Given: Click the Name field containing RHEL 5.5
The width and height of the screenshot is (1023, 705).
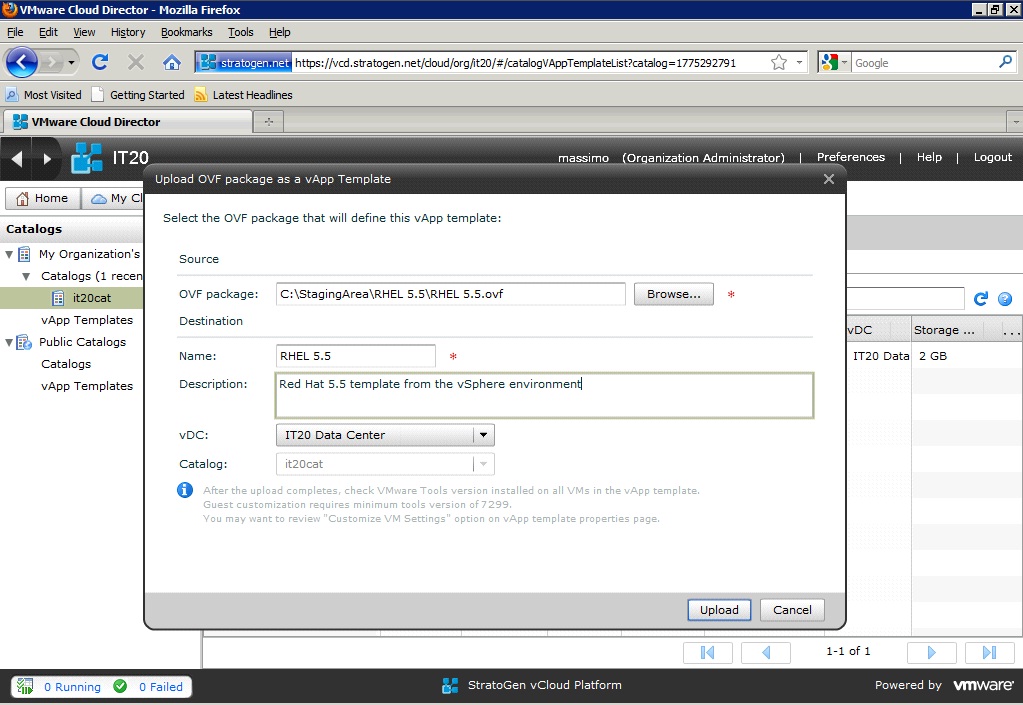Looking at the screenshot, I should point(356,356).
